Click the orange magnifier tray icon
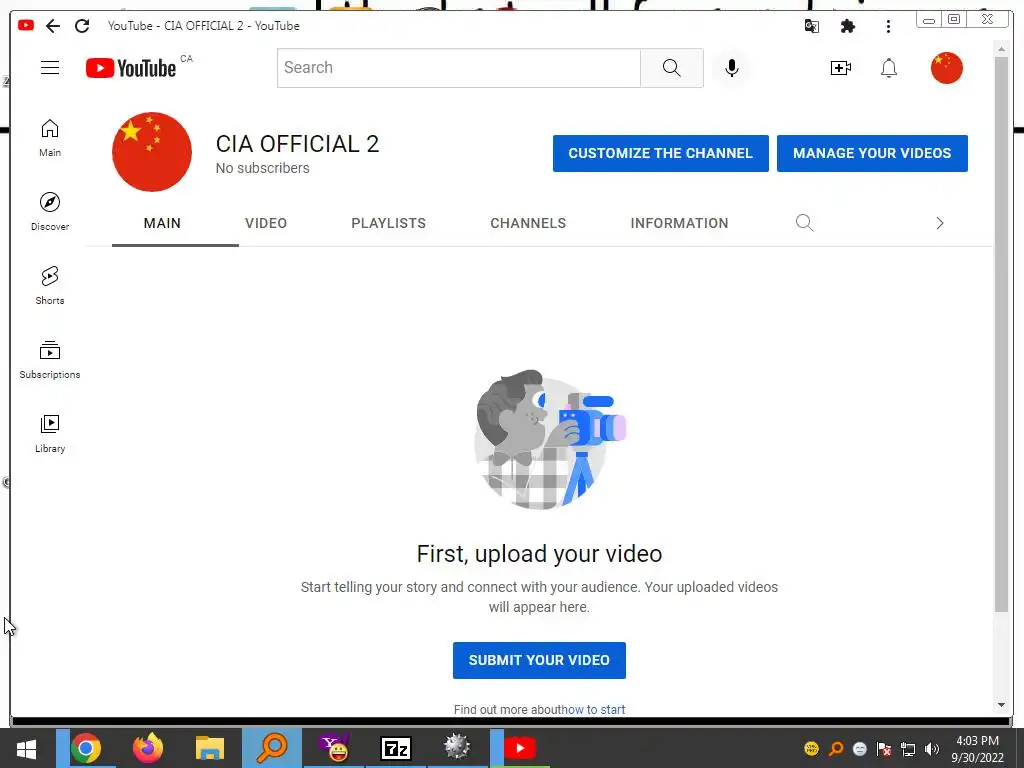 pyautogui.click(x=836, y=749)
